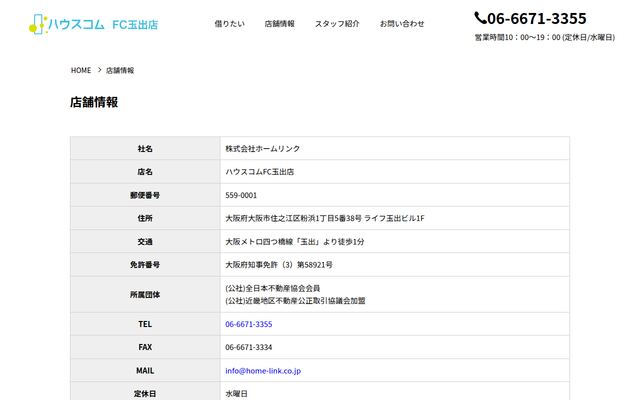Click the store name ハウスコムFC玉出店 cell
Viewport: 640px width, 400px height.
[x=395, y=172]
